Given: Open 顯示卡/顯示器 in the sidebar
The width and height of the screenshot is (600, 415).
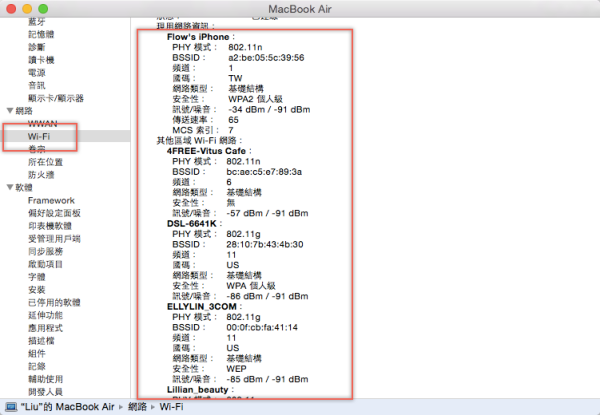Looking at the screenshot, I should pos(55,98).
